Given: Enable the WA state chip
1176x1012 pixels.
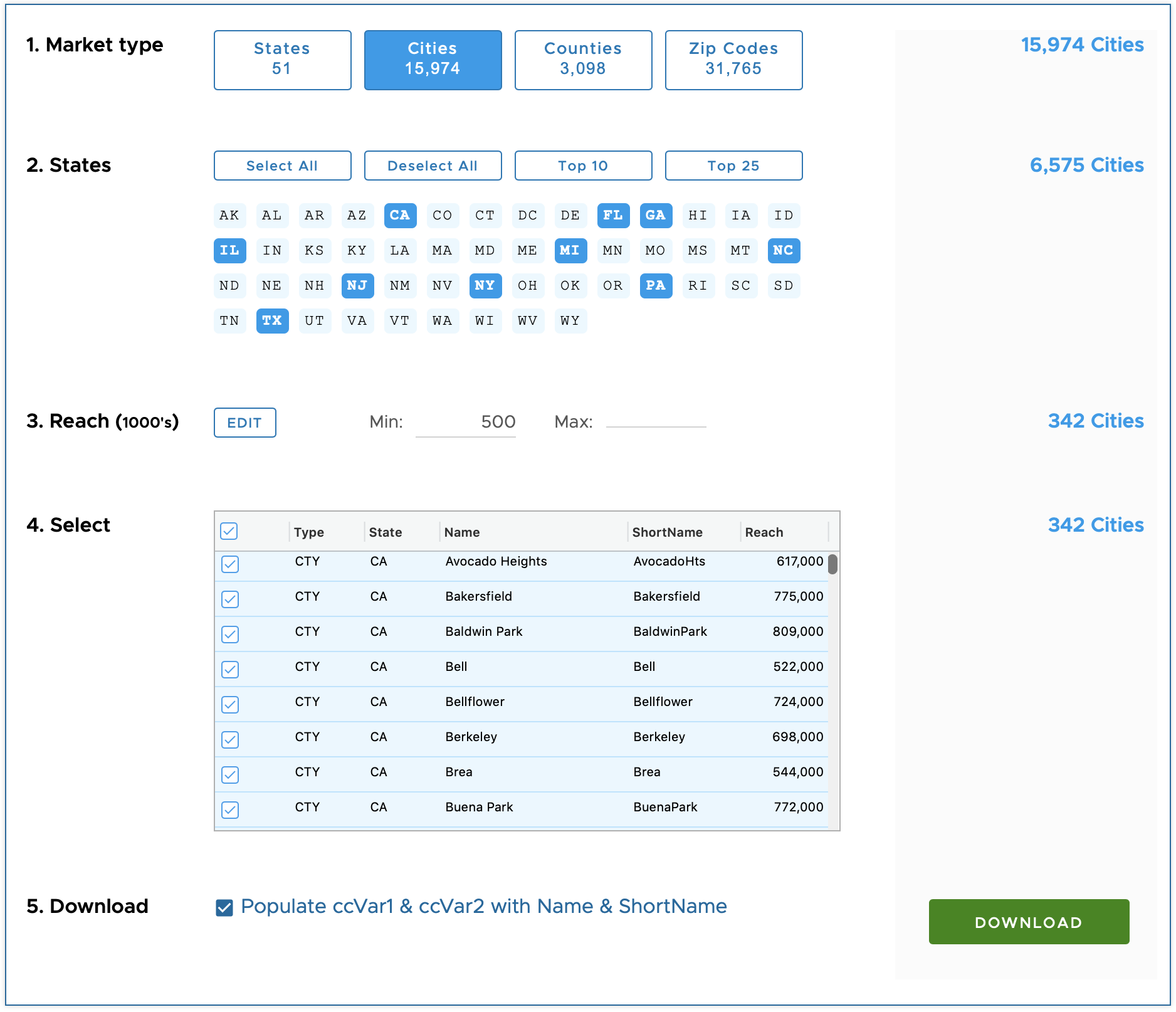Looking at the screenshot, I should [x=443, y=321].
